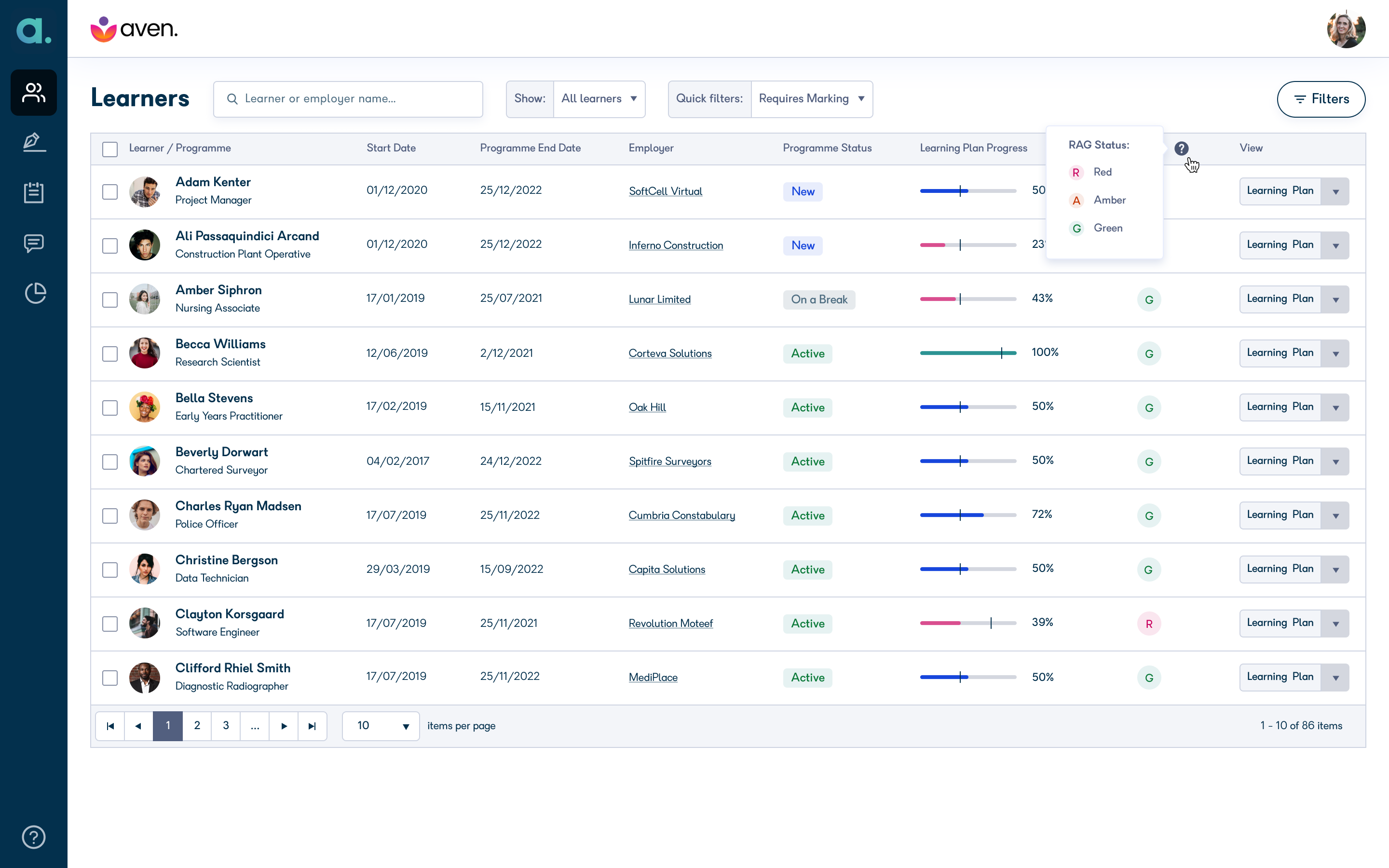Click Amber Siphron's green RAG badge
The height and width of the screenshot is (868, 1389).
1149,299
